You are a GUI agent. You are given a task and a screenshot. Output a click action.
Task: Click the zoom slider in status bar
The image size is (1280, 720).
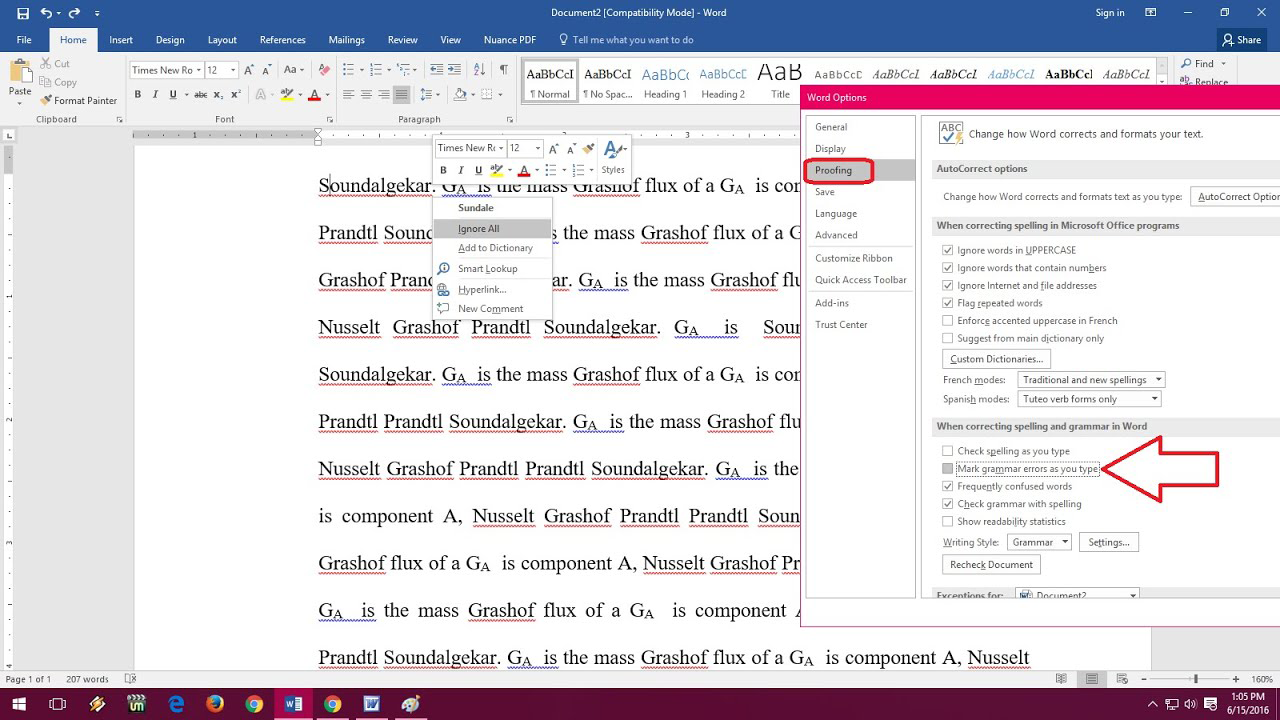pyautogui.click(x=1195, y=680)
